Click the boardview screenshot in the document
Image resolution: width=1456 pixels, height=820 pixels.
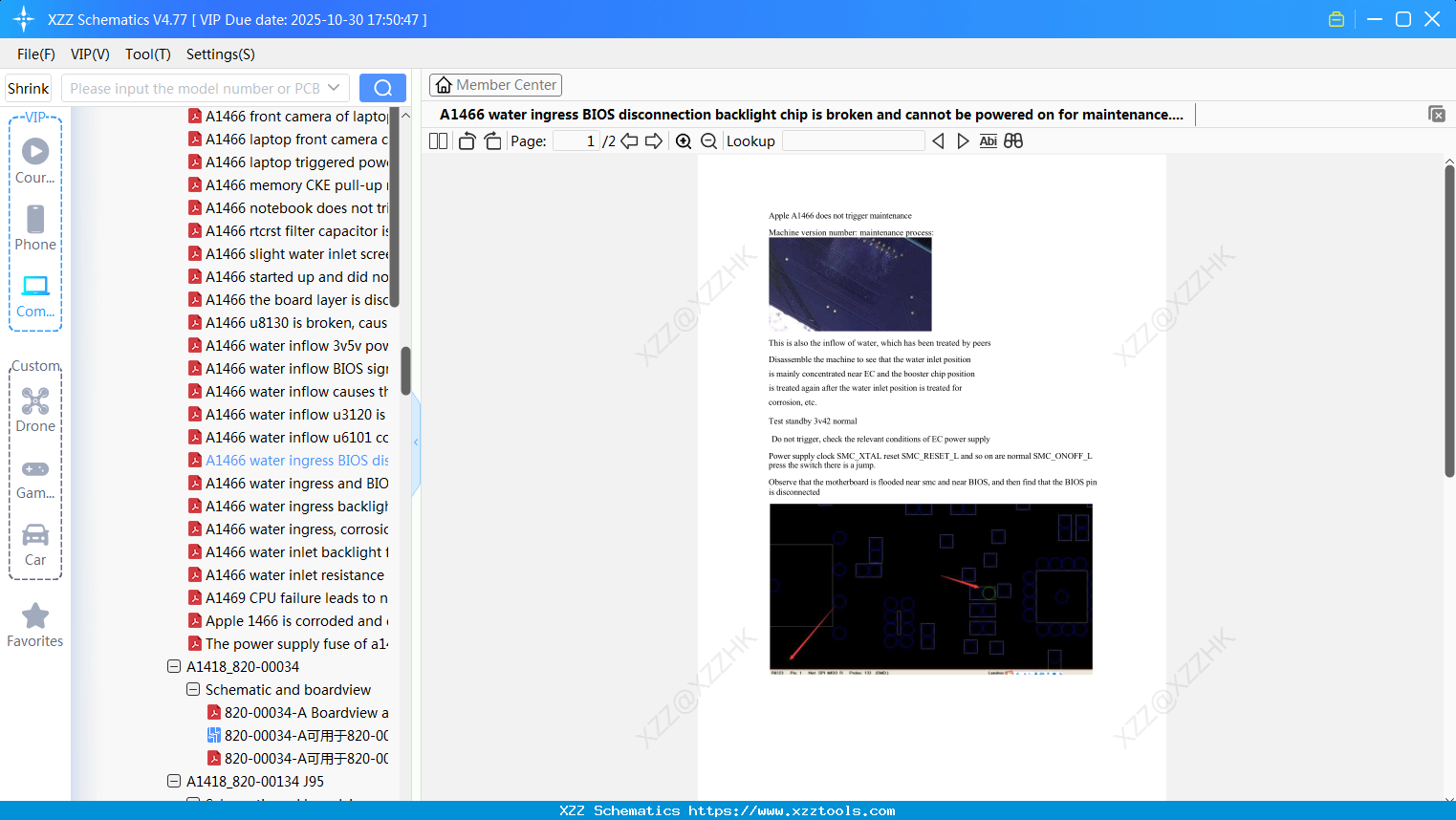coord(931,587)
